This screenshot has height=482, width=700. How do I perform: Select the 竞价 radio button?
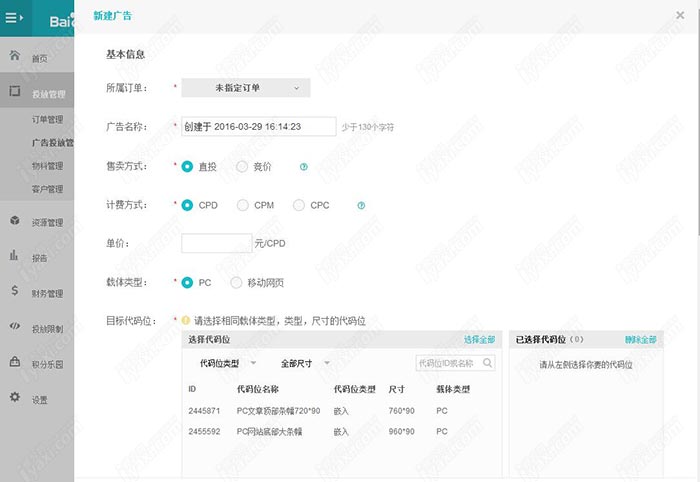click(x=242, y=167)
